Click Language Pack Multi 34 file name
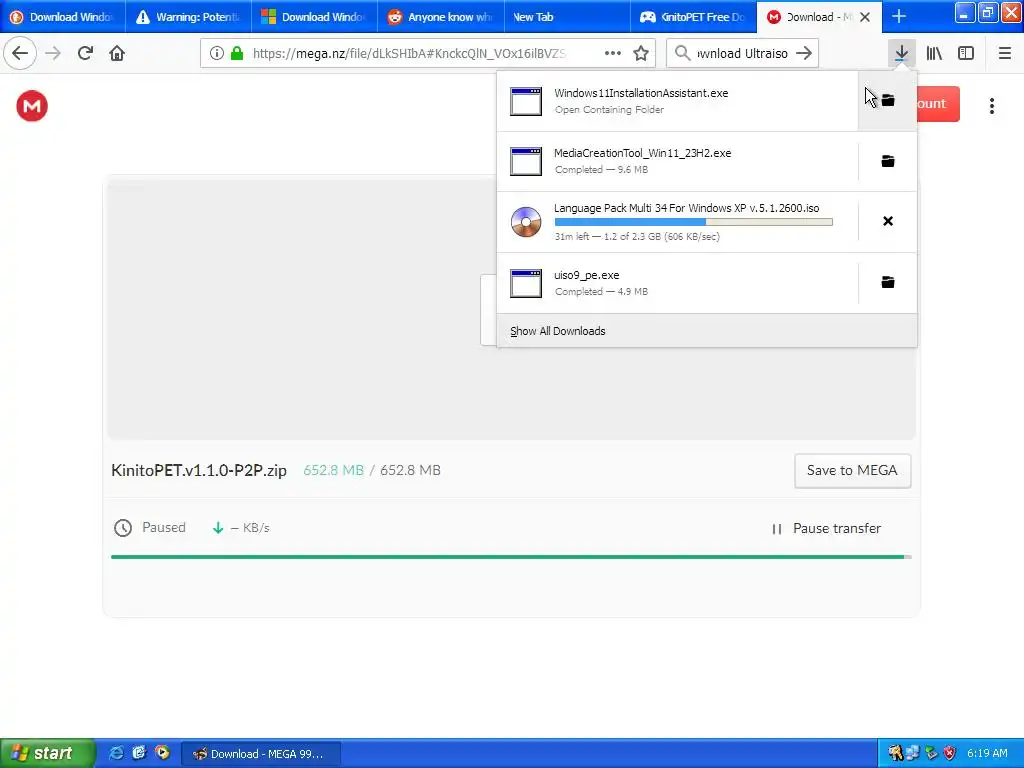 point(686,208)
